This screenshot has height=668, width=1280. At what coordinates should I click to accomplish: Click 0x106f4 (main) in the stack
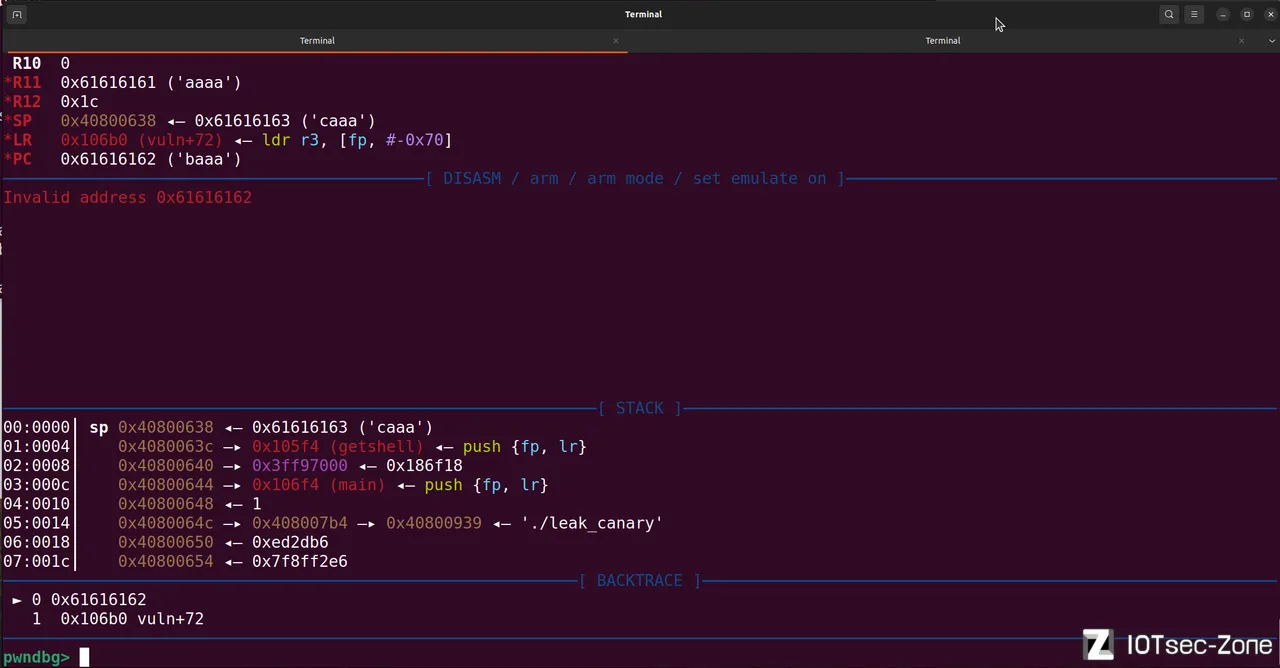[319, 485]
